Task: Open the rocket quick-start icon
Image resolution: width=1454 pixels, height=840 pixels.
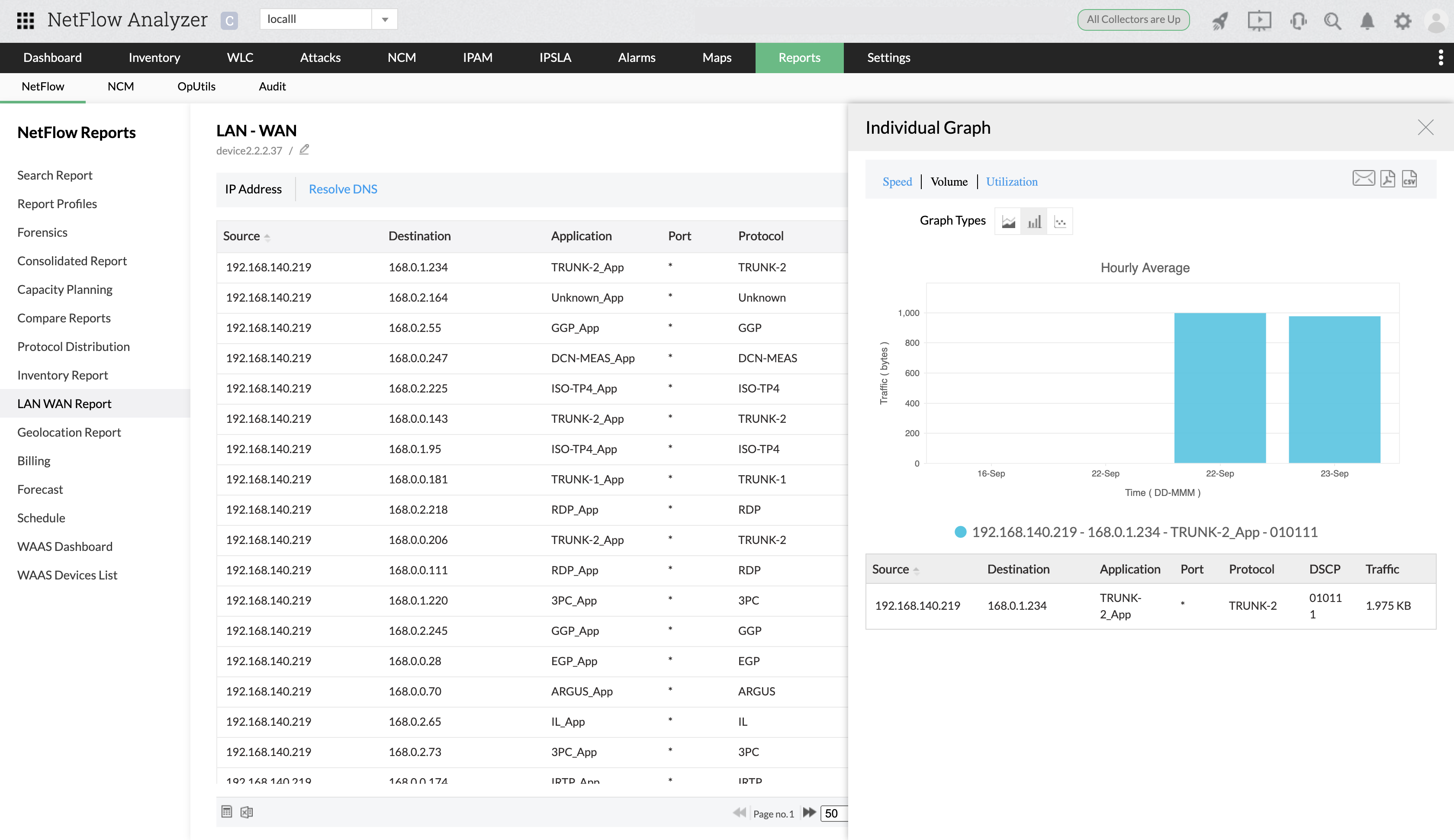Action: point(1220,21)
